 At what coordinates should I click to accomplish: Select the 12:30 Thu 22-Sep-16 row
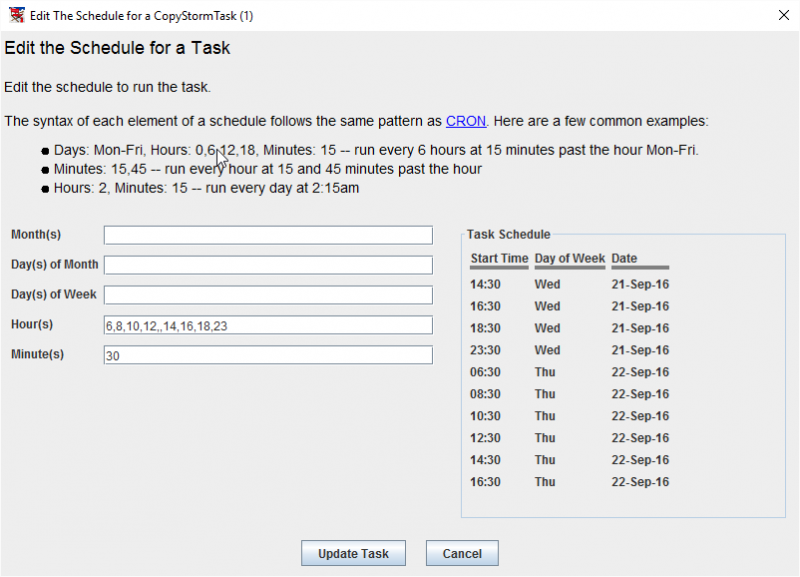pyautogui.click(x=569, y=438)
